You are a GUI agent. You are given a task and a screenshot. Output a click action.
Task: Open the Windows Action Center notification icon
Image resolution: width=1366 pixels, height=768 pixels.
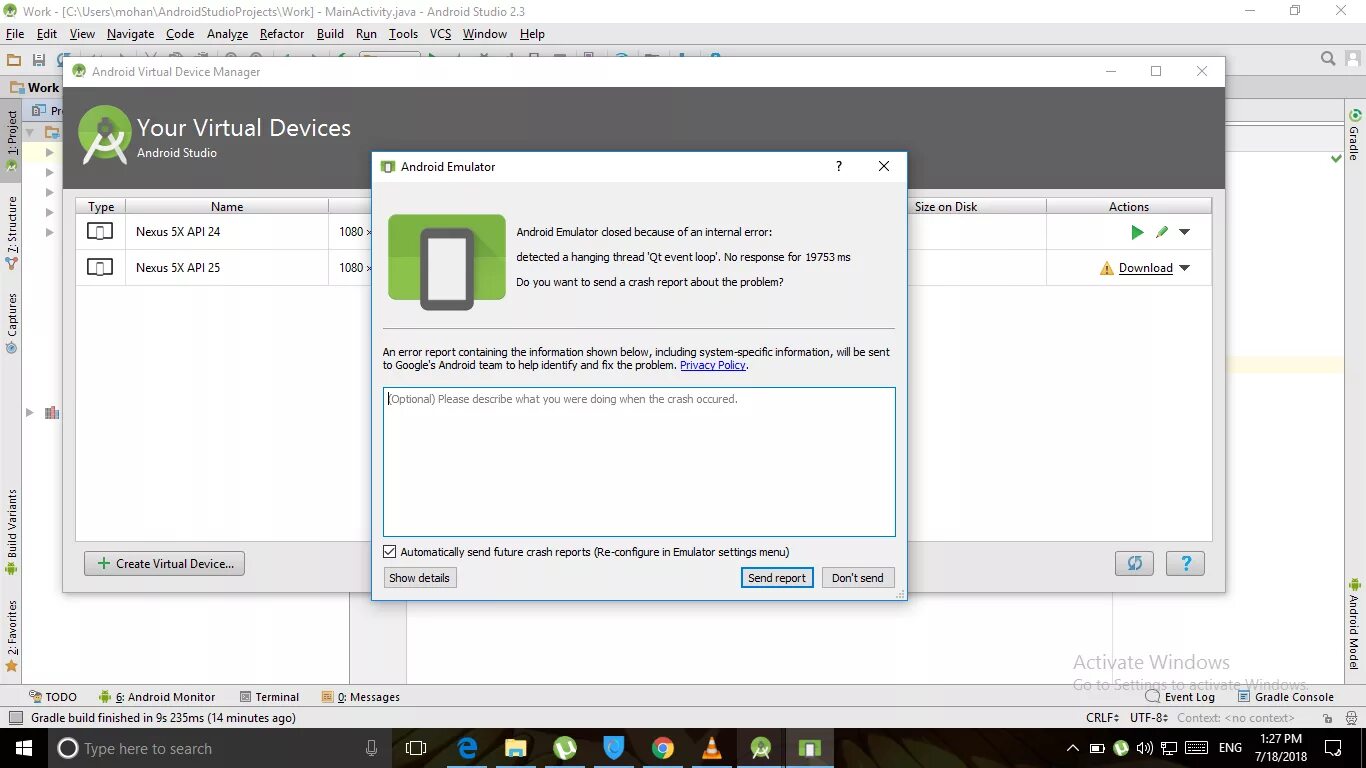click(x=1333, y=748)
